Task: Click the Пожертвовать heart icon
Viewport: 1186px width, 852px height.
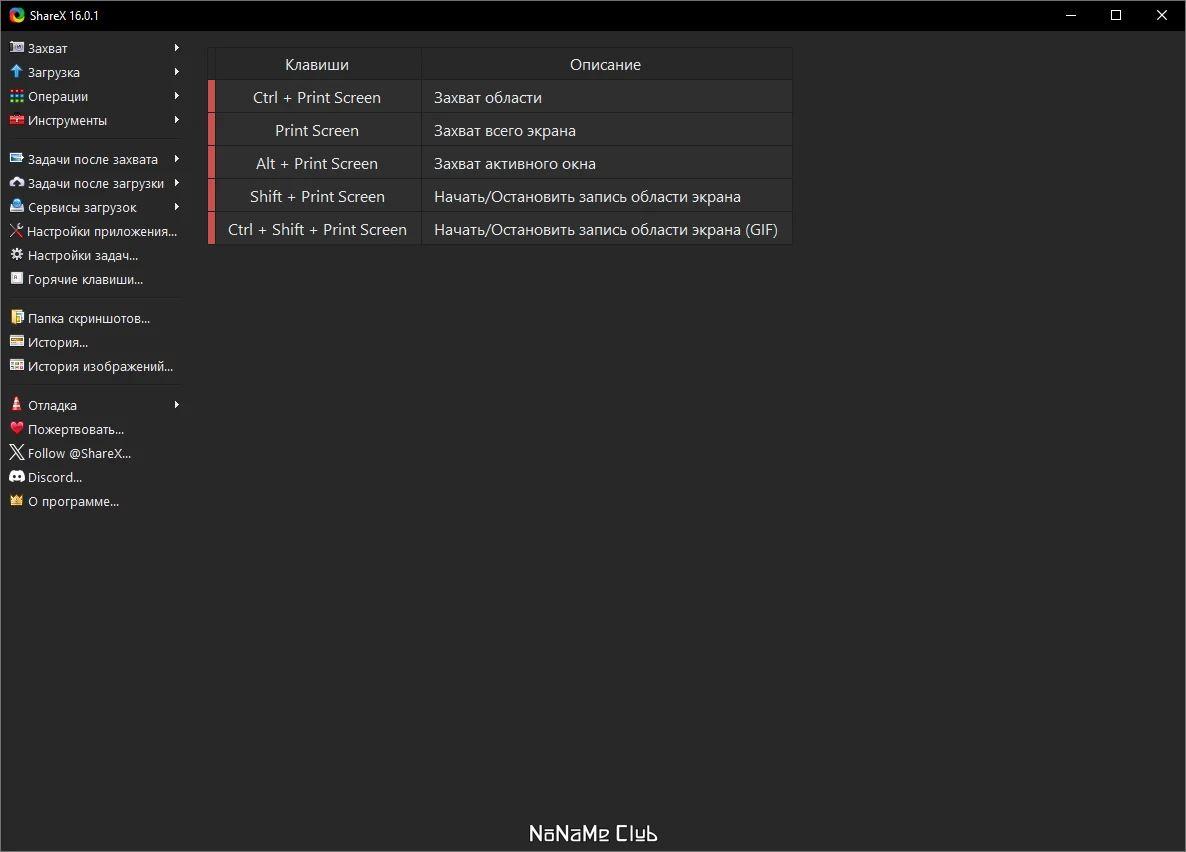Action: pyautogui.click(x=17, y=428)
